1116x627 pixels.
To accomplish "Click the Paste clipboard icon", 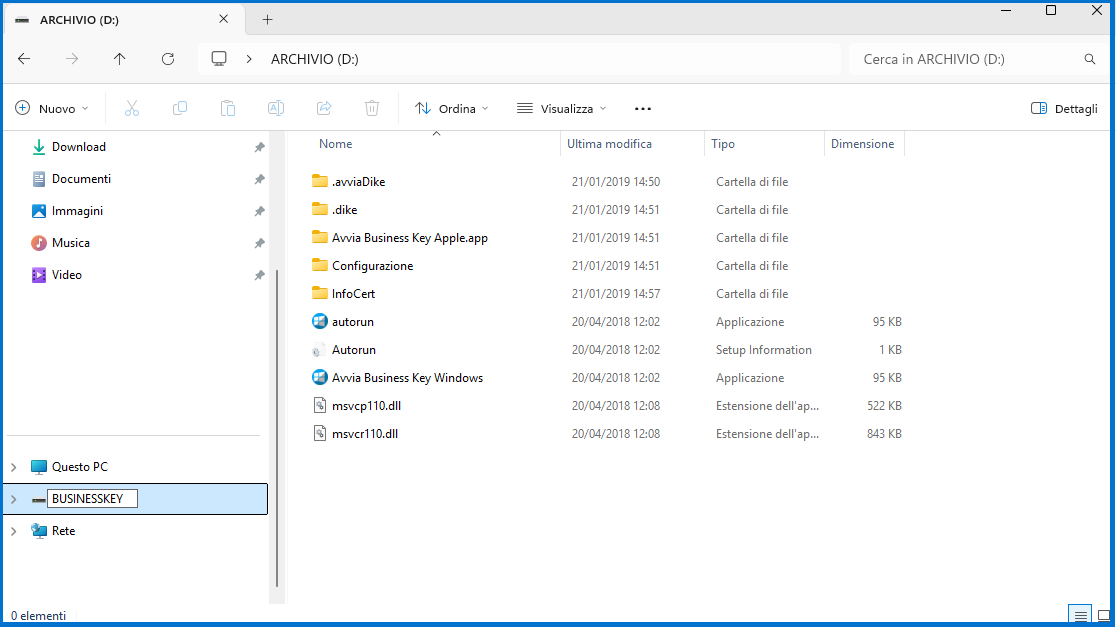I will pyautogui.click(x=228, y=108).
